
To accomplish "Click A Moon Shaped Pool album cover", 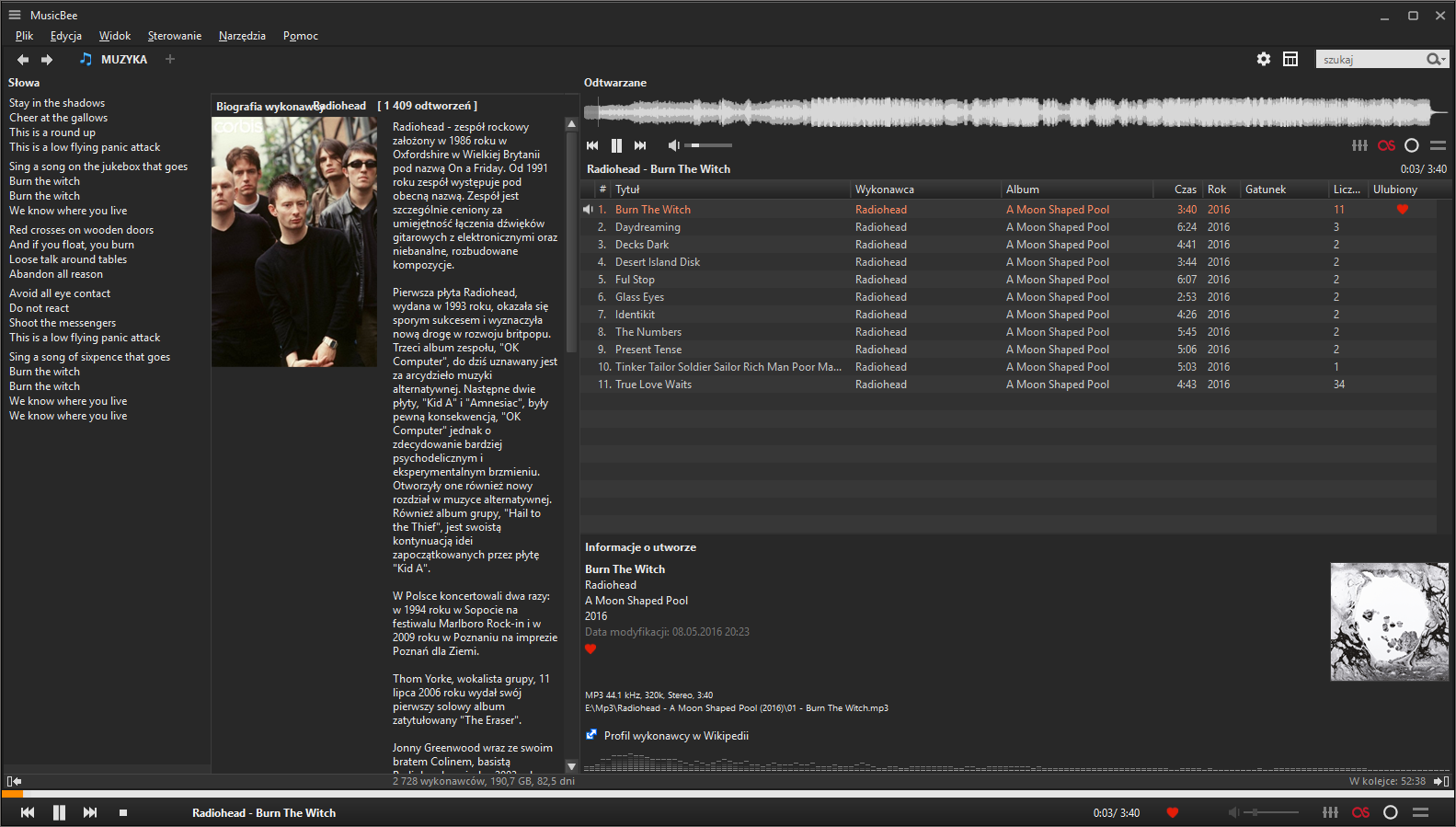I will tap(1389, 622).
